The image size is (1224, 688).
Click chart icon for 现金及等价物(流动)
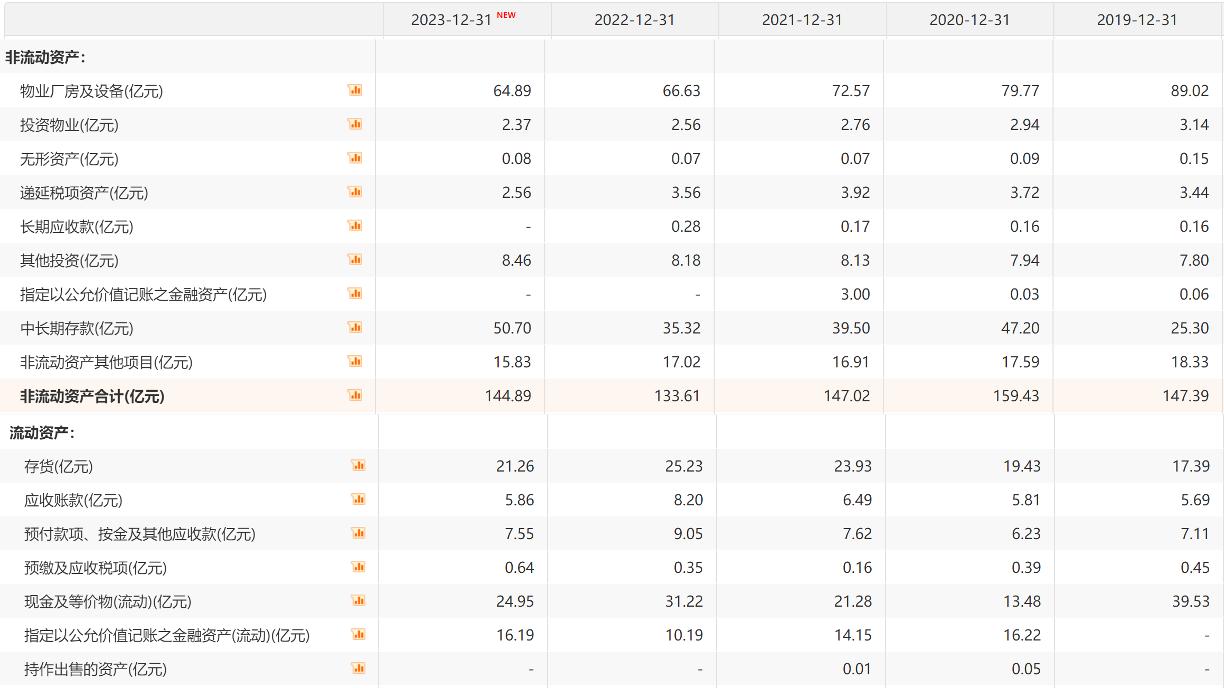(x=359, y=602)
